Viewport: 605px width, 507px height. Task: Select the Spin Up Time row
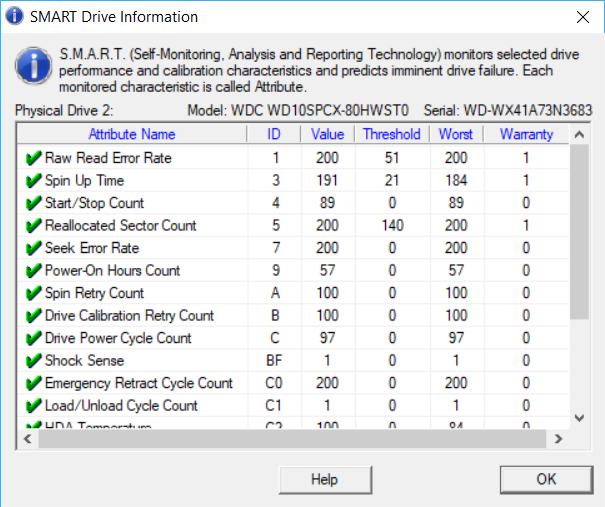click(293, 181)
